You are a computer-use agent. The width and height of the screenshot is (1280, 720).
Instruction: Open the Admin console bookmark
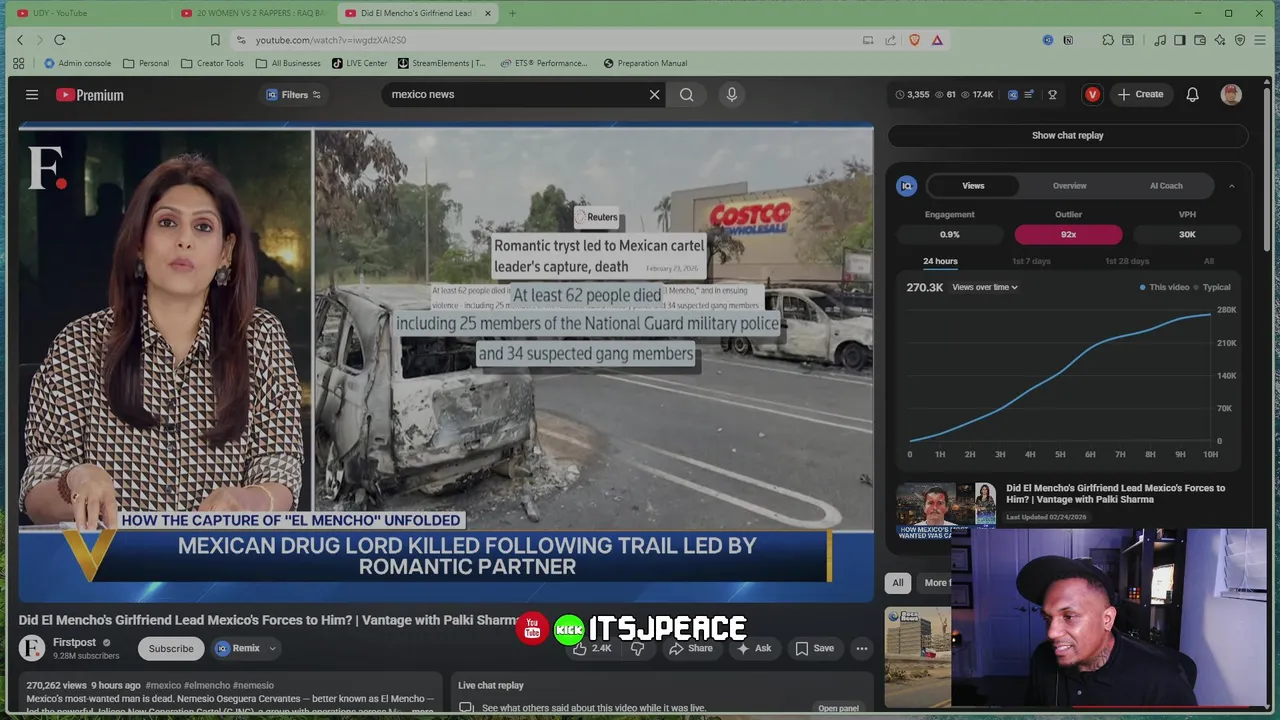click(77, 63)
